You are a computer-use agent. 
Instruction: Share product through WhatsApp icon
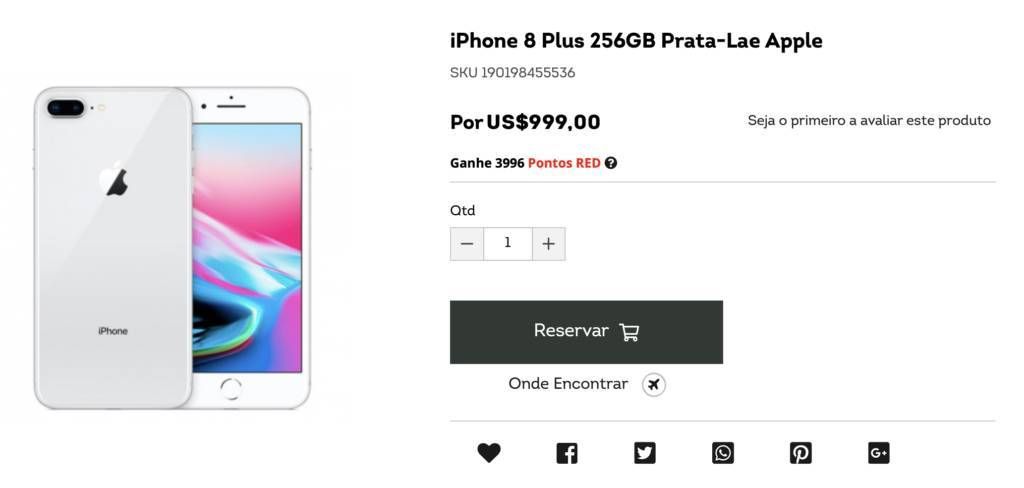(723, 453)
